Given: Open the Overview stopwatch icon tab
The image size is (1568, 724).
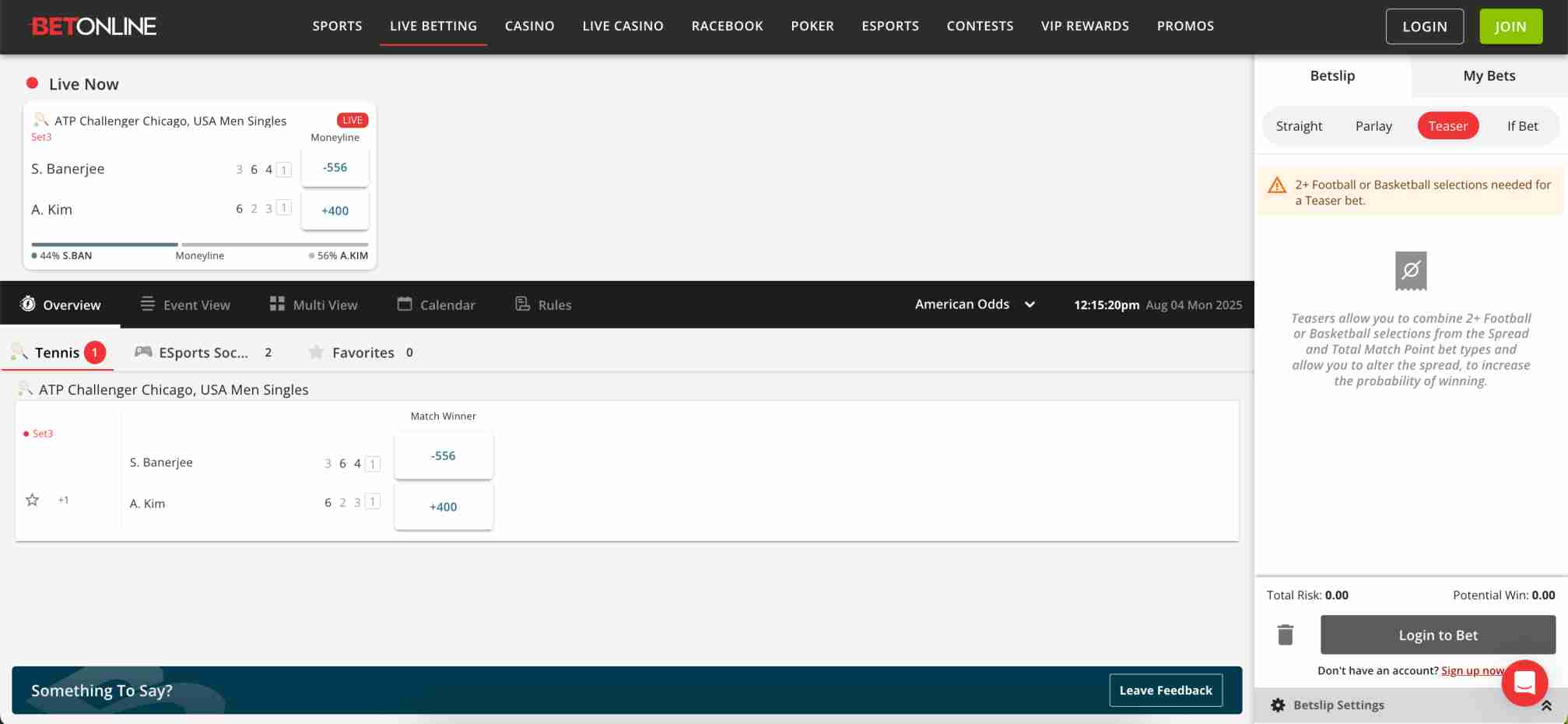Looking at the screenshot, I should click(x=28, y=304).
